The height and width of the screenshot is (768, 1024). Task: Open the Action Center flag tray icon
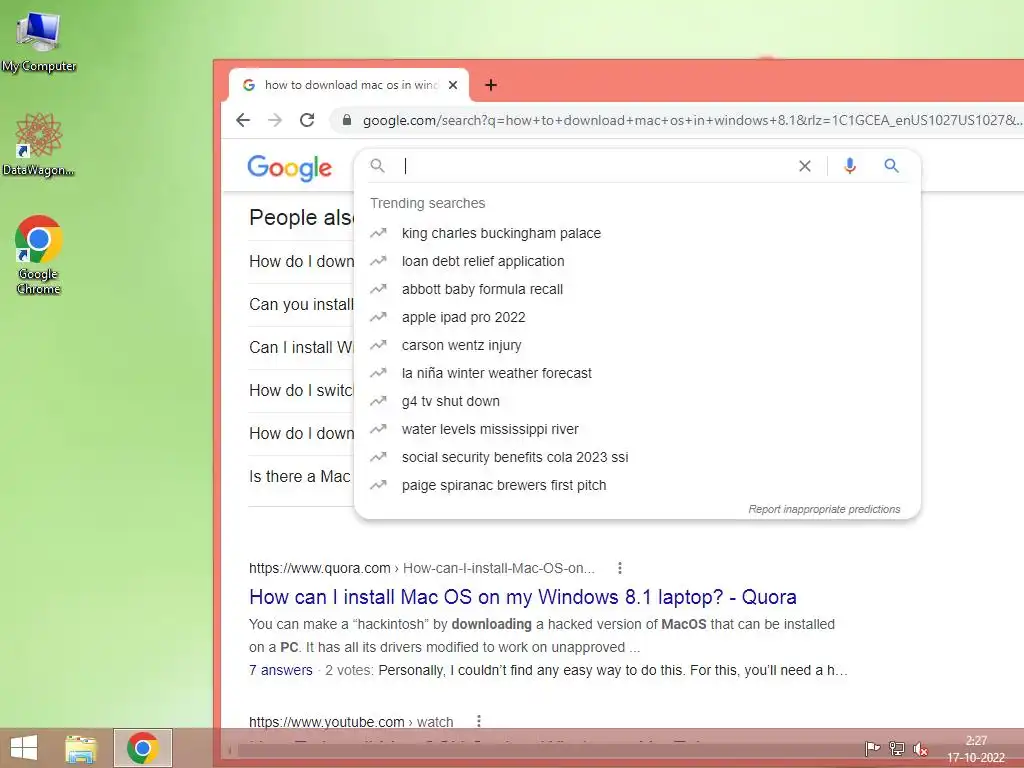coord(872,748)
